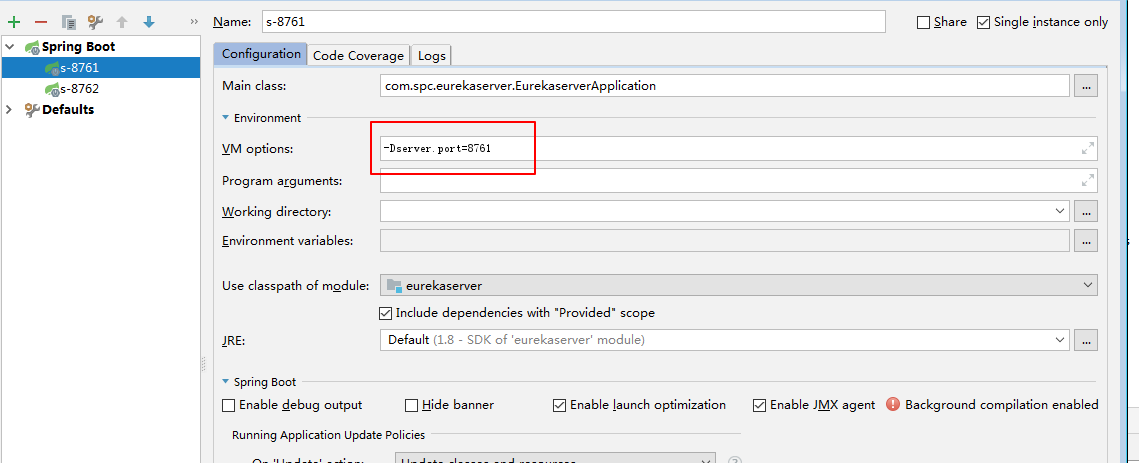
Task: Switch to Code Coverage tab
Action: pyautogui.click(x=358, y=55)
